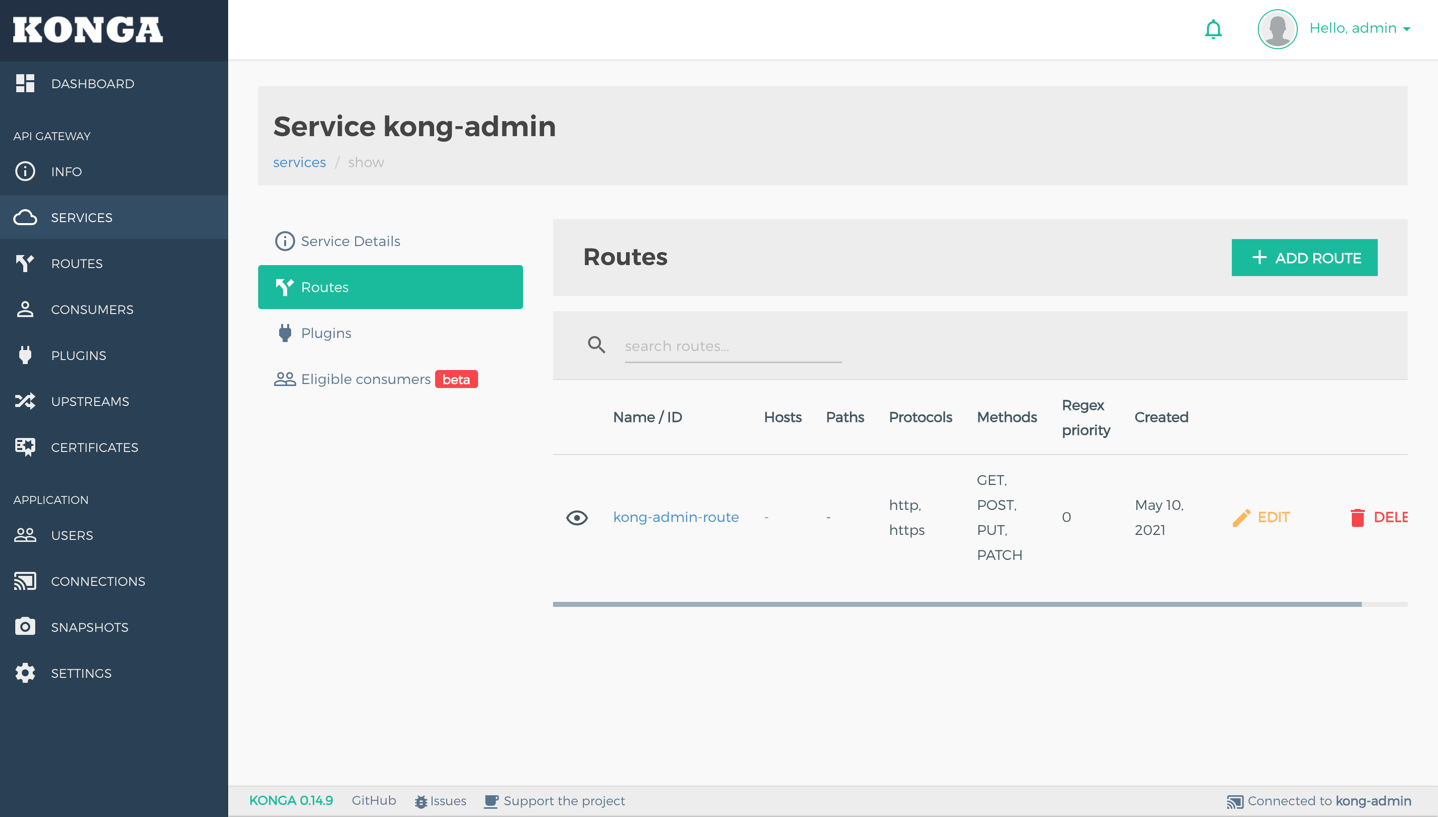Image resolution: width=1438 pixels, height=817 pixels.
Task: Click the Snapshots camera icon
Action: click(25, 627)
